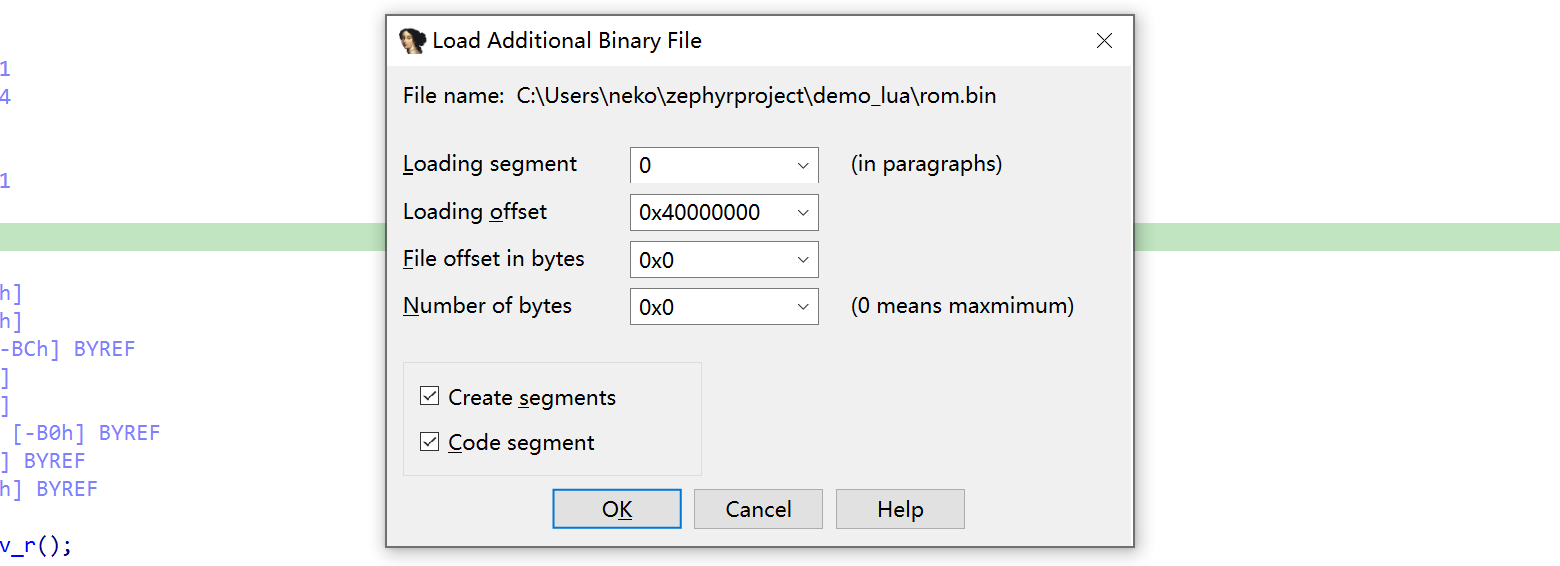Focus the 0x40000000 loading offset field
The height and width of the screenshot is (566, 1560).
tap(710, 213)
